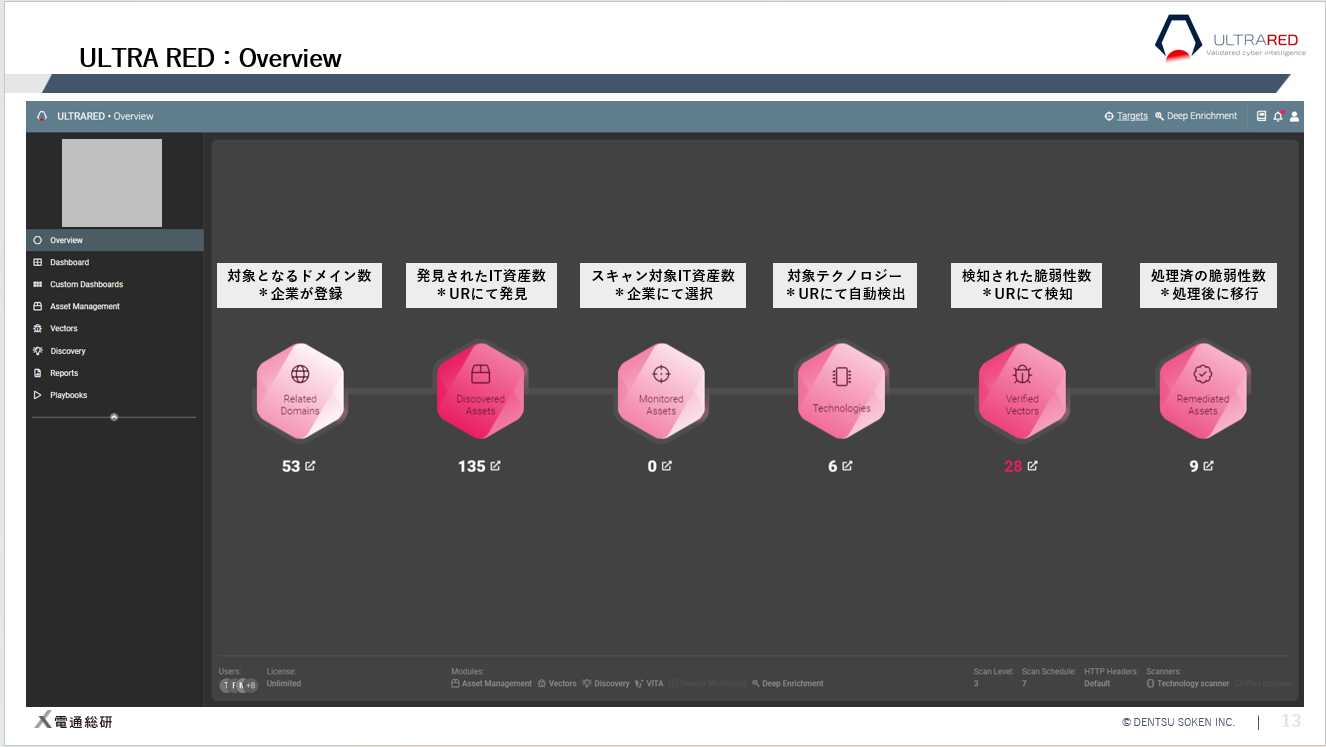Click the Unlimited license value
This screenshot has height=747, width=1326.
pyautogui.click(x=284, y=684)
